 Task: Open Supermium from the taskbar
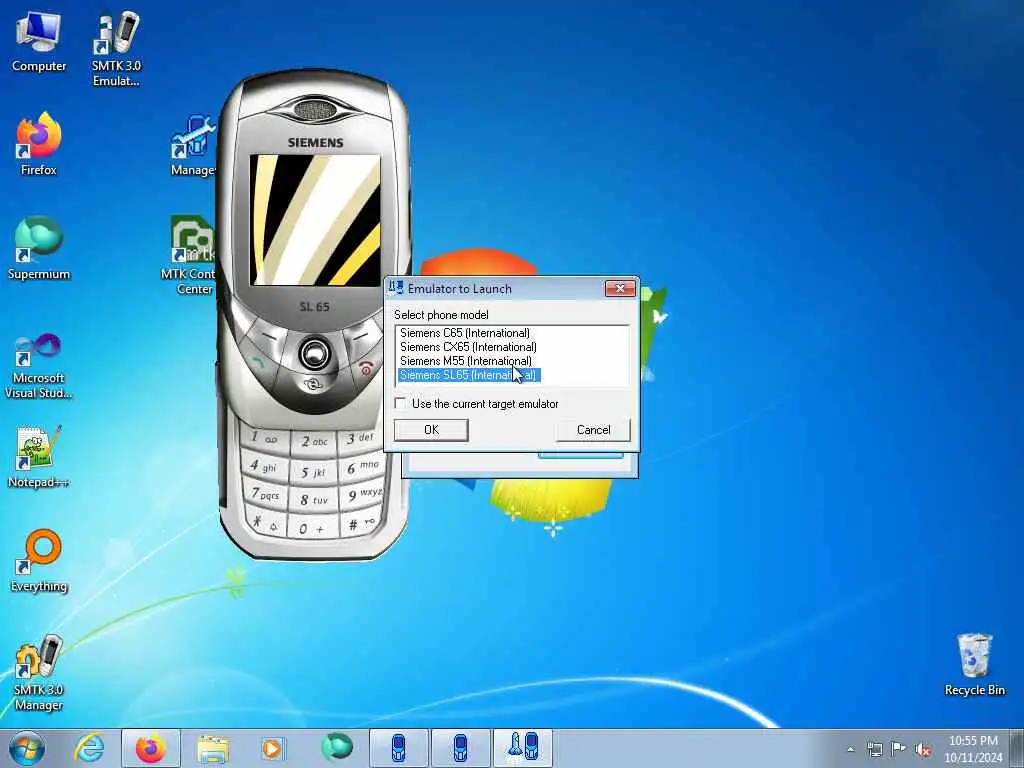tap(337, 748)
